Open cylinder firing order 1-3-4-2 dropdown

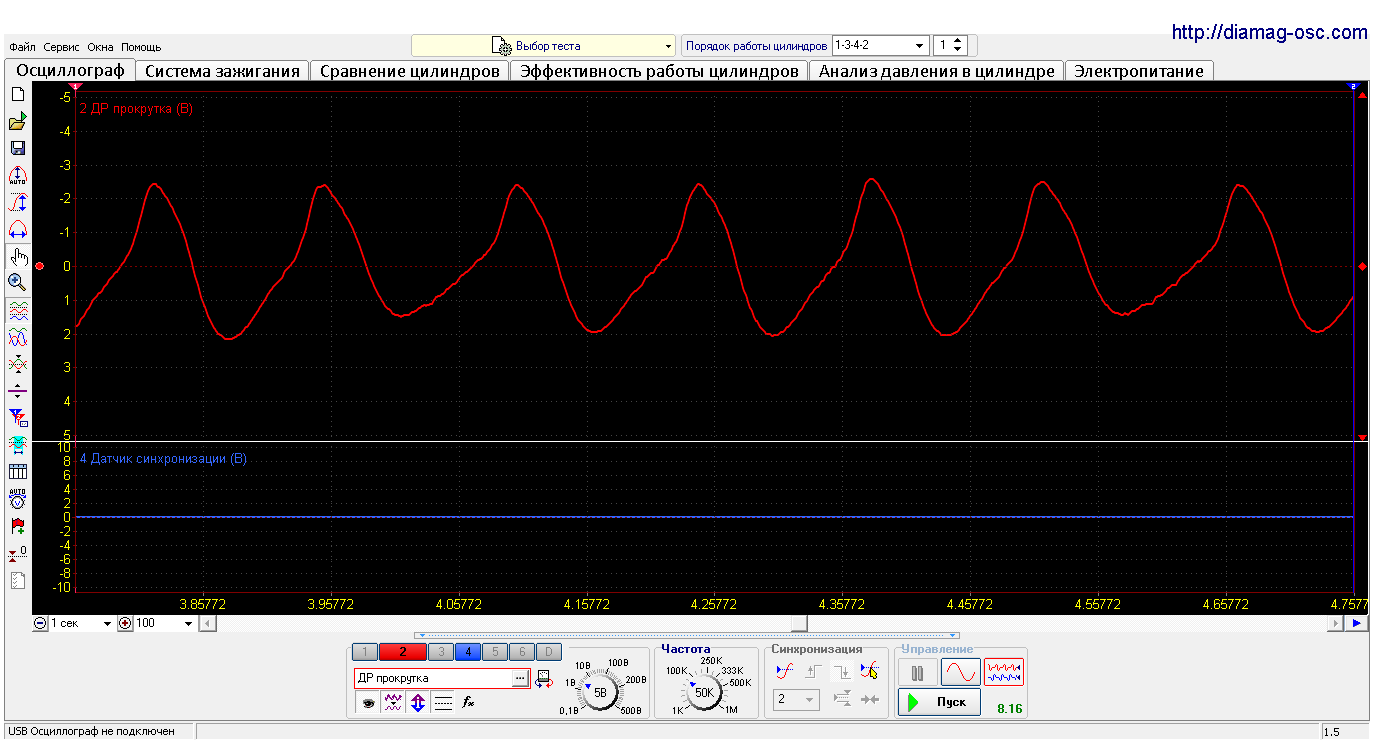[x=880, y=46]
